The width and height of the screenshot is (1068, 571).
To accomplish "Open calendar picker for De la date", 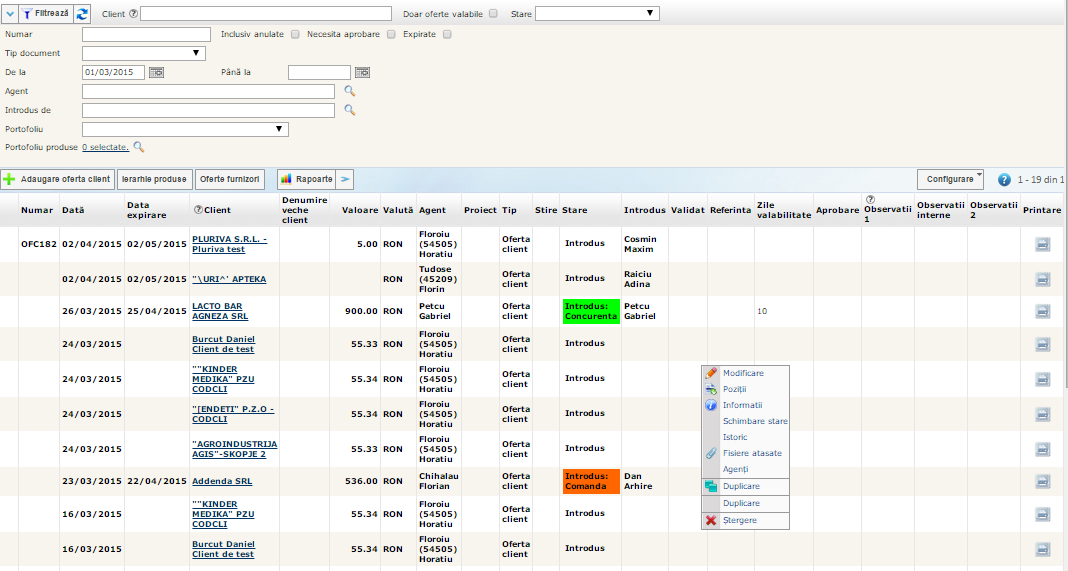I will (157, 72).
